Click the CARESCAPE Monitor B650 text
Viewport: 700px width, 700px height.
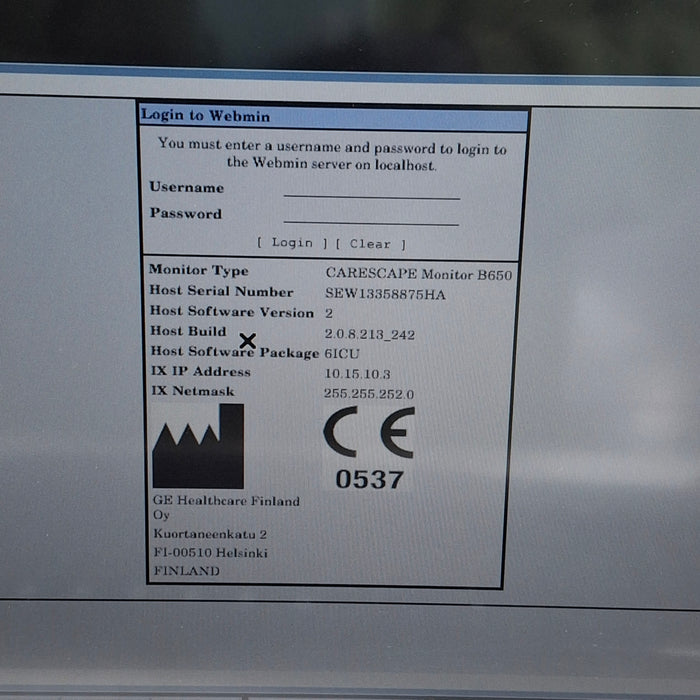419,273
